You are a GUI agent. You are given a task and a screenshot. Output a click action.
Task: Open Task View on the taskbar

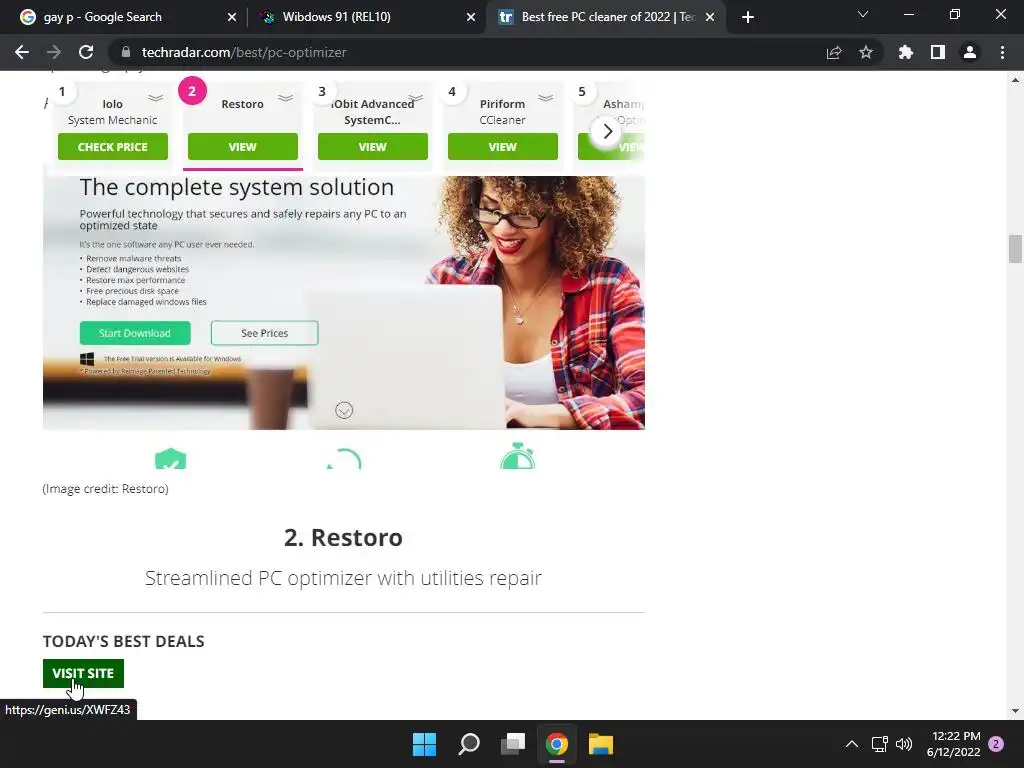513,744
